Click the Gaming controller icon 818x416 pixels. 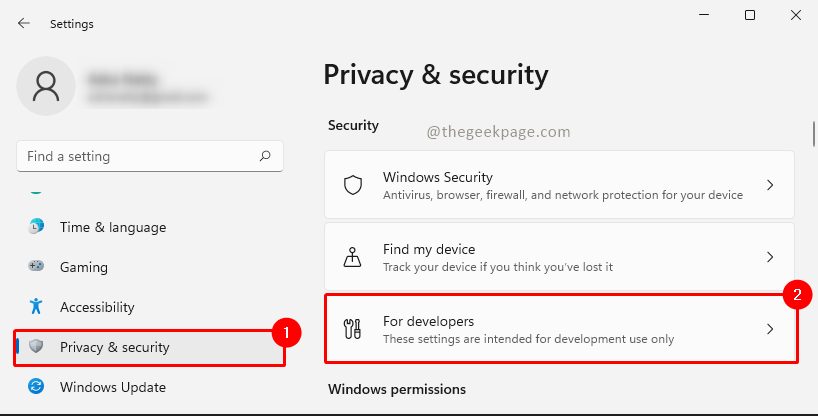(x=37, y=267)
